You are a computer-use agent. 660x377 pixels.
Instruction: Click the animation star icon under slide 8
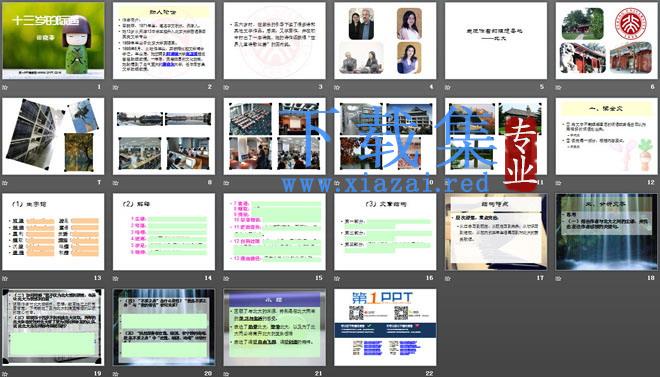click(116, 183)
